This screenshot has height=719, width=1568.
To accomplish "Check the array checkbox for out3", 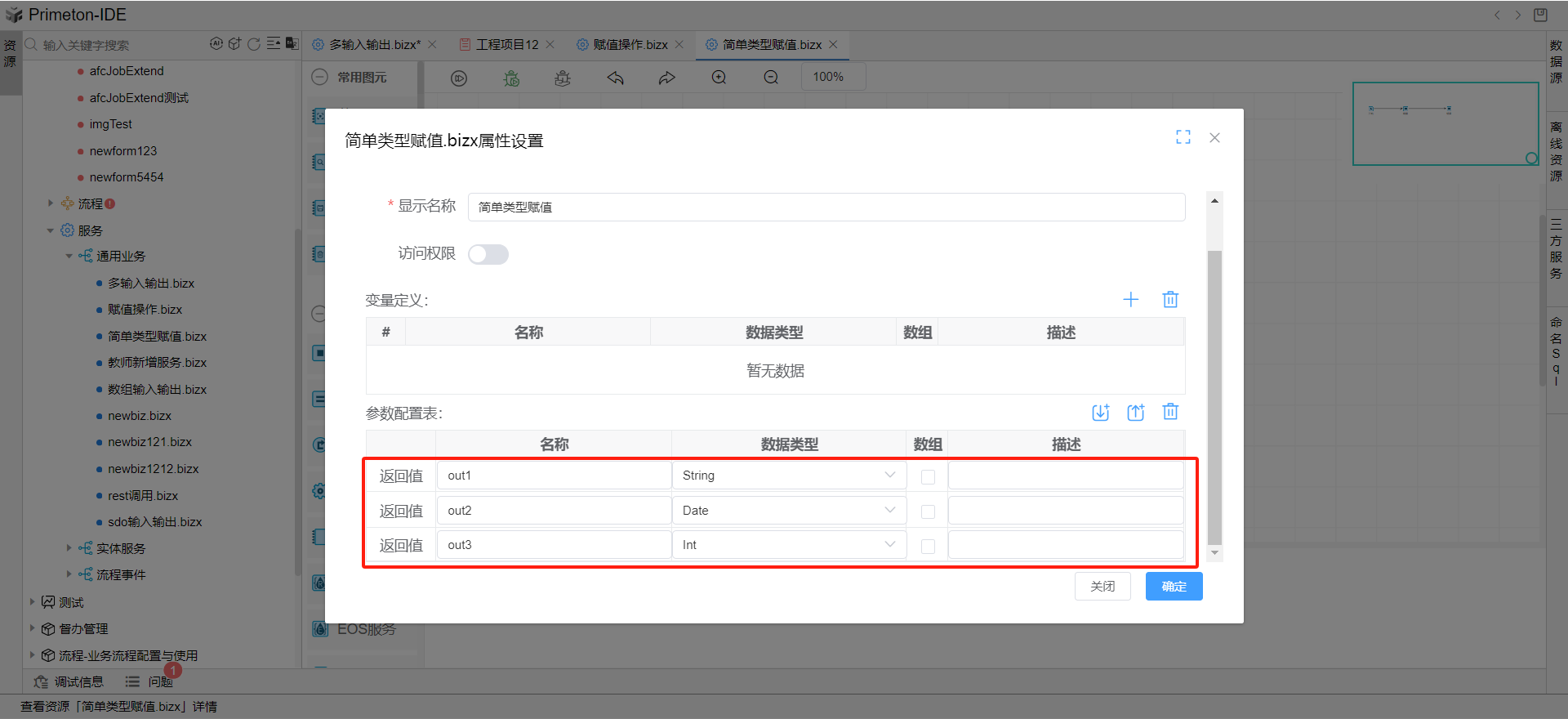I will pos(928,547).
